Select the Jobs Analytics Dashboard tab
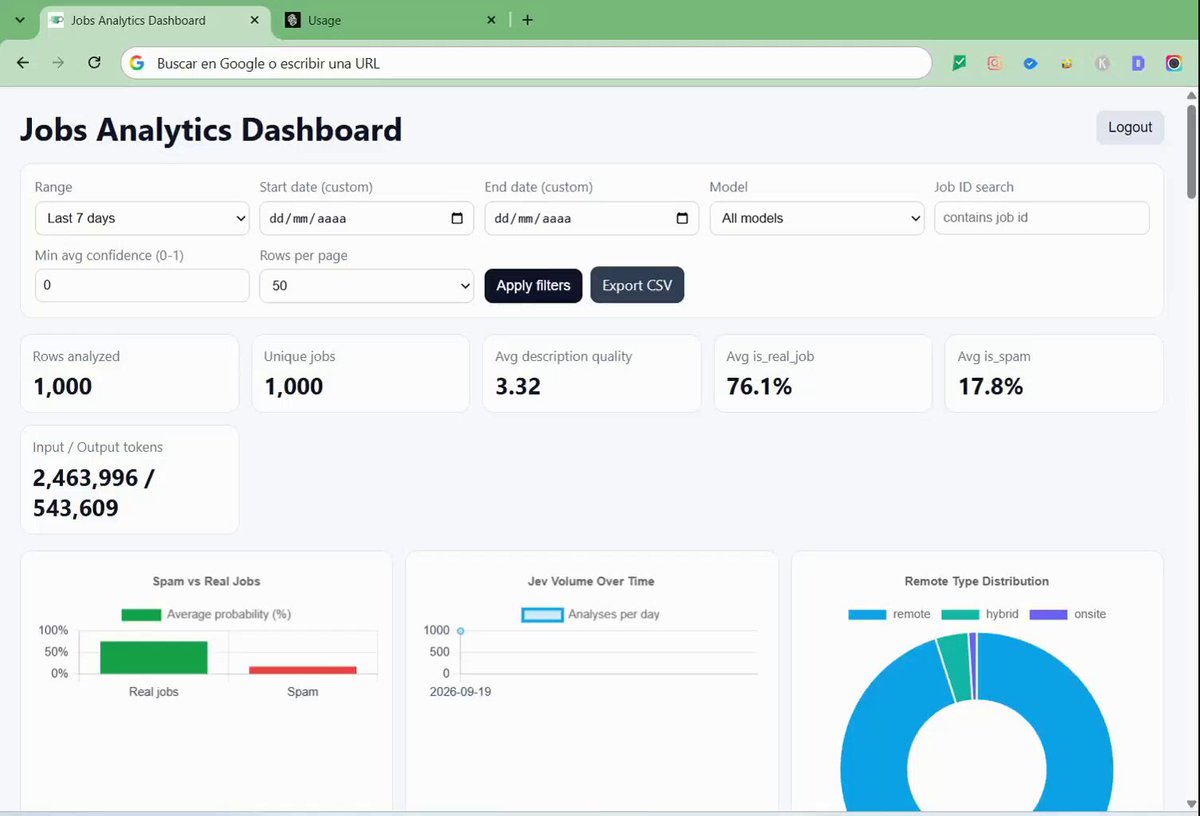The image size is (1200, 816). coord(155,20)
